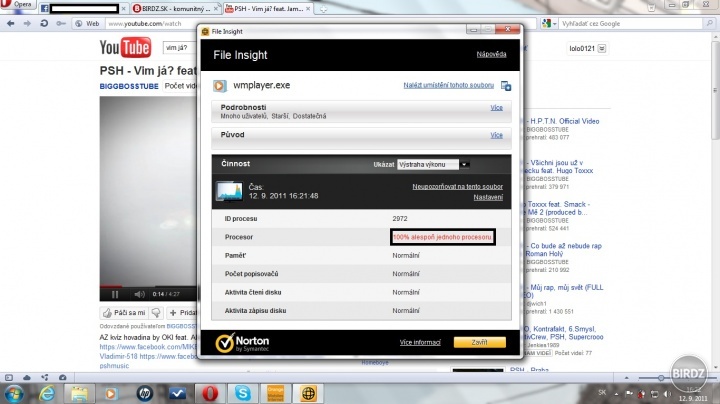This screenshot has width=720, height=404.
Task: Close the BIRDZ.SK tab
Action: coord(215,9)
